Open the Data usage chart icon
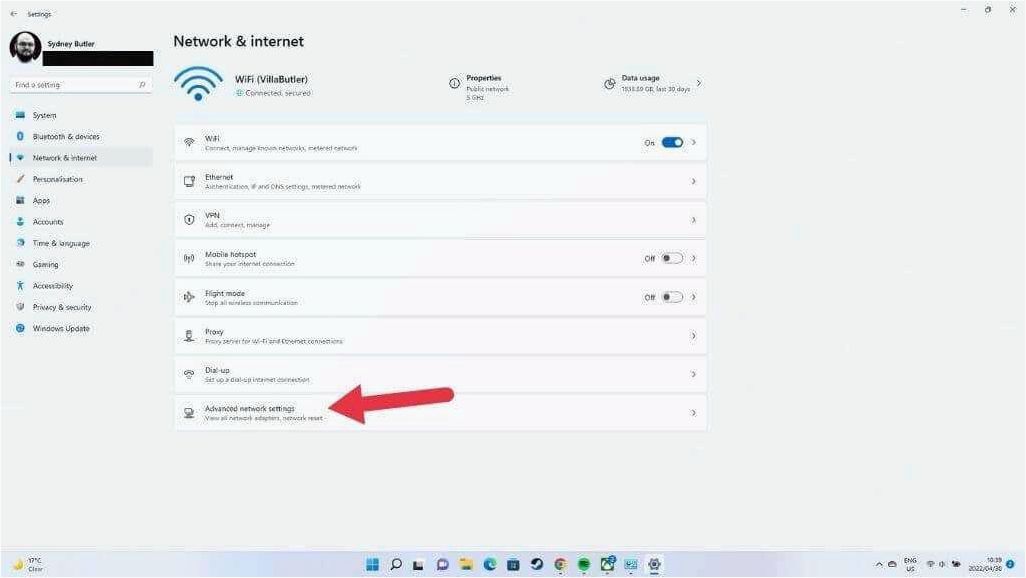This screenshot has width=1026, height=578. pyautogui.click(x=609, y=84)
